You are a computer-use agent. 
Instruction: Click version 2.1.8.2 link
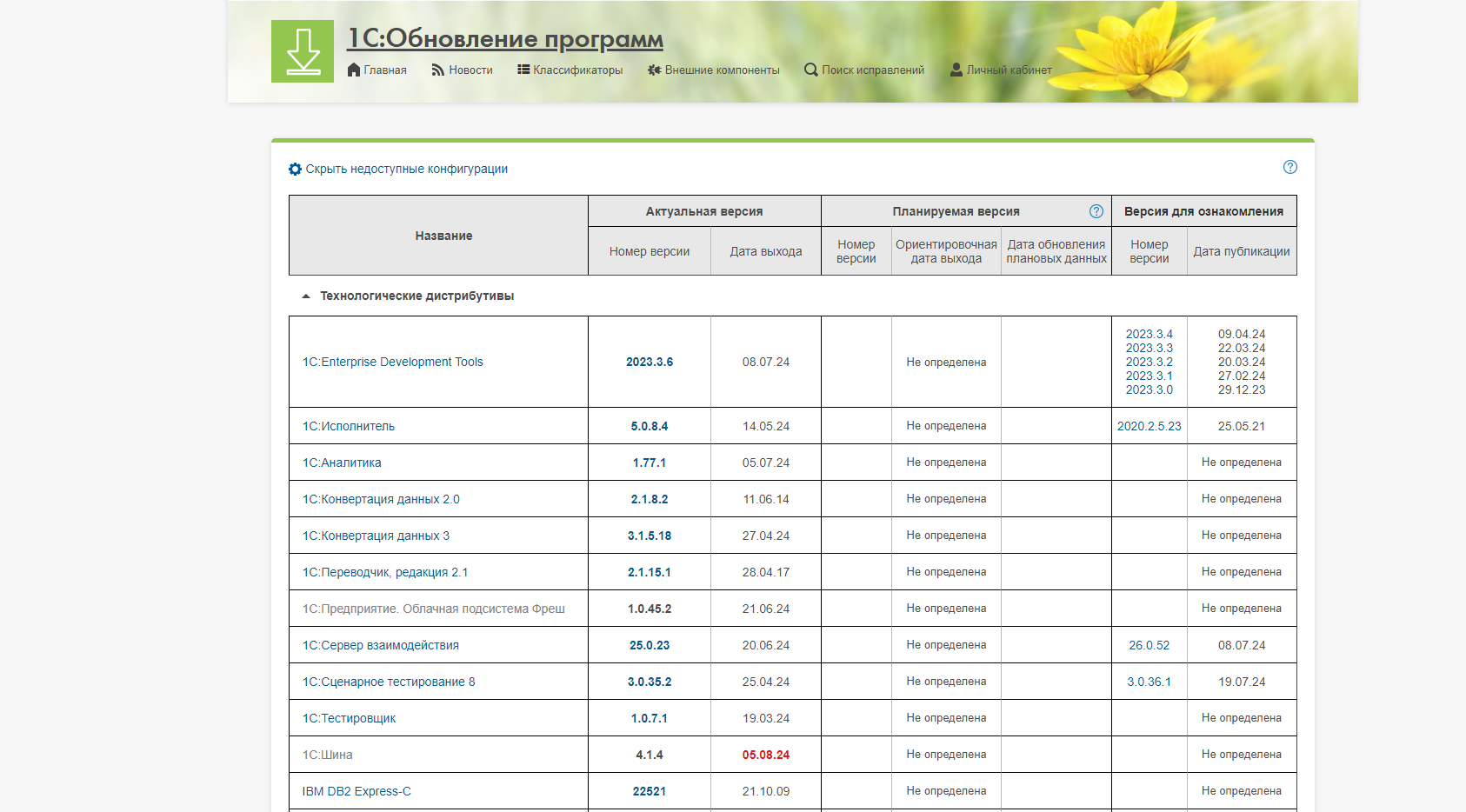click(x=650, y=499)
